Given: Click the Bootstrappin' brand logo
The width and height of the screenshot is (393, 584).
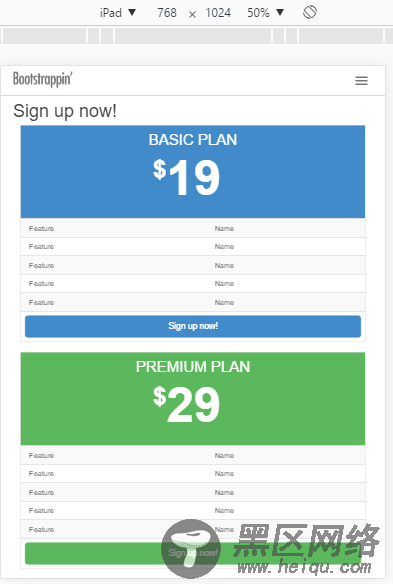Looking at the screenshot, I should pos(42,79).
